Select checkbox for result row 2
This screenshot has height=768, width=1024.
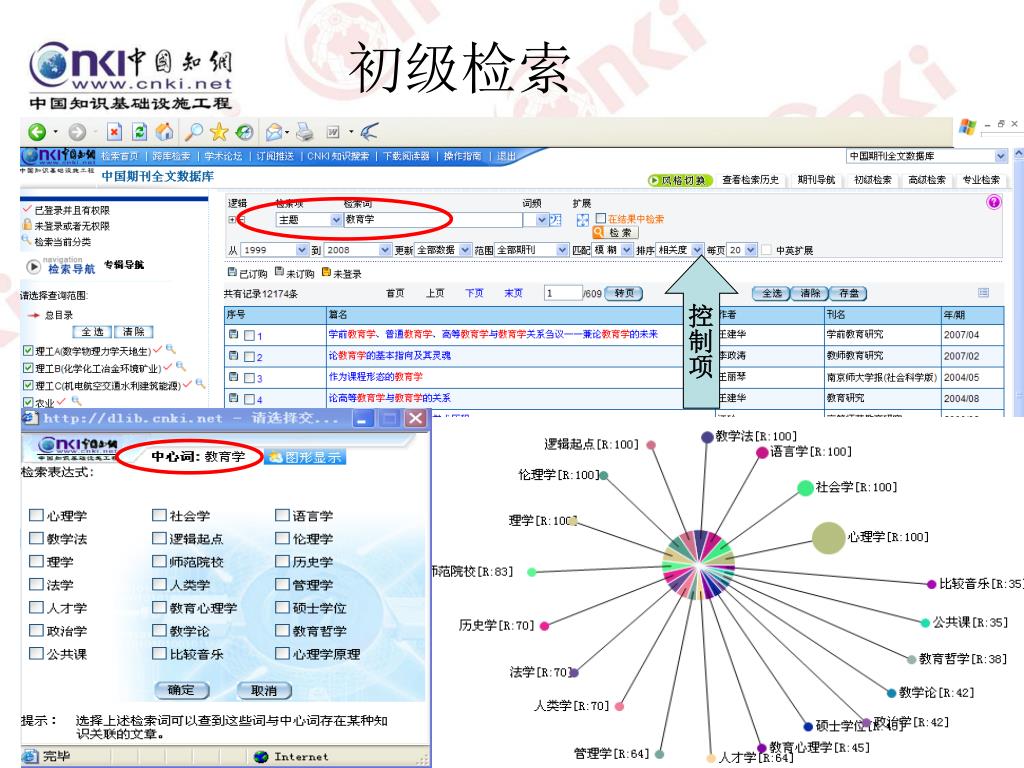[249, 357]
